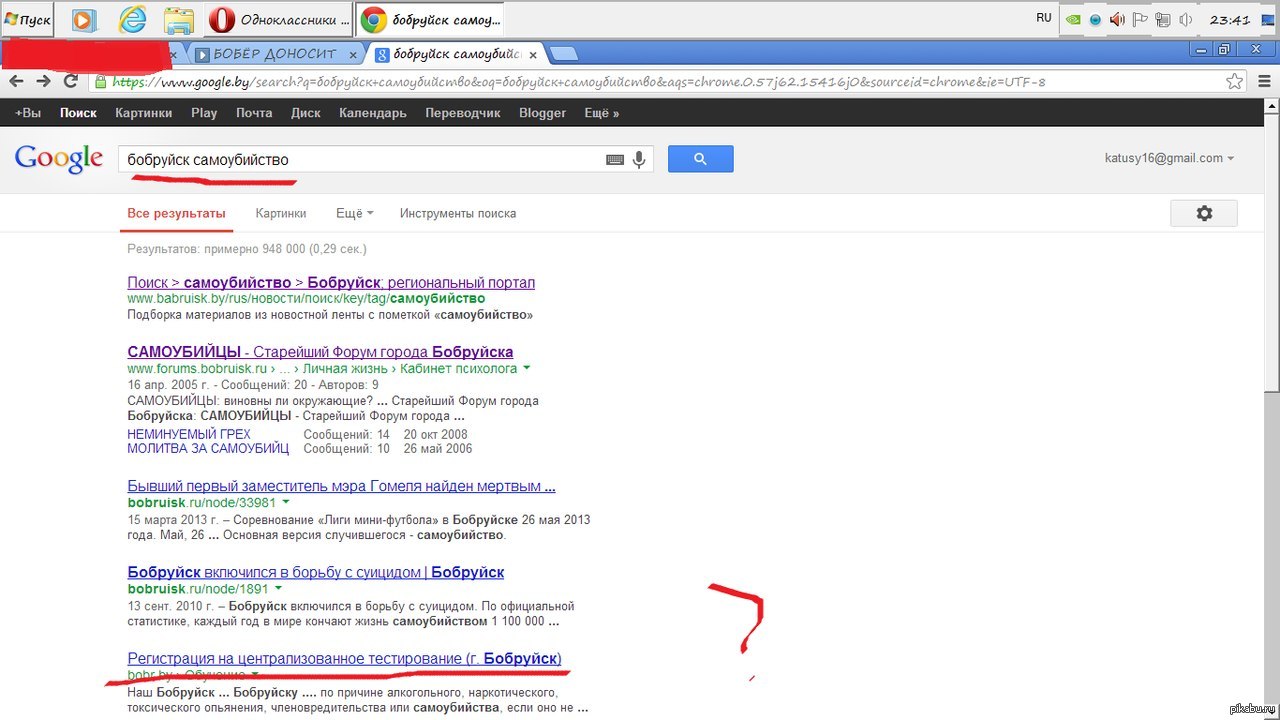Open Почта in Google bar

tap(254, 113)
